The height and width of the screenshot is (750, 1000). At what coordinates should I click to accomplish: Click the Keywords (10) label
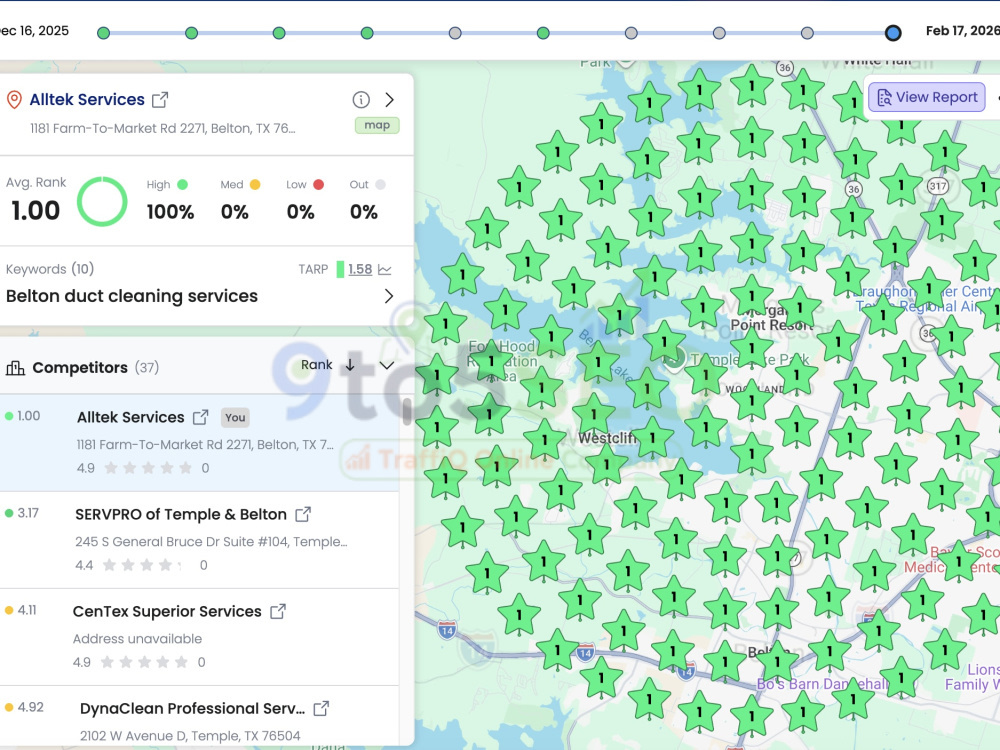coord(50,269)
